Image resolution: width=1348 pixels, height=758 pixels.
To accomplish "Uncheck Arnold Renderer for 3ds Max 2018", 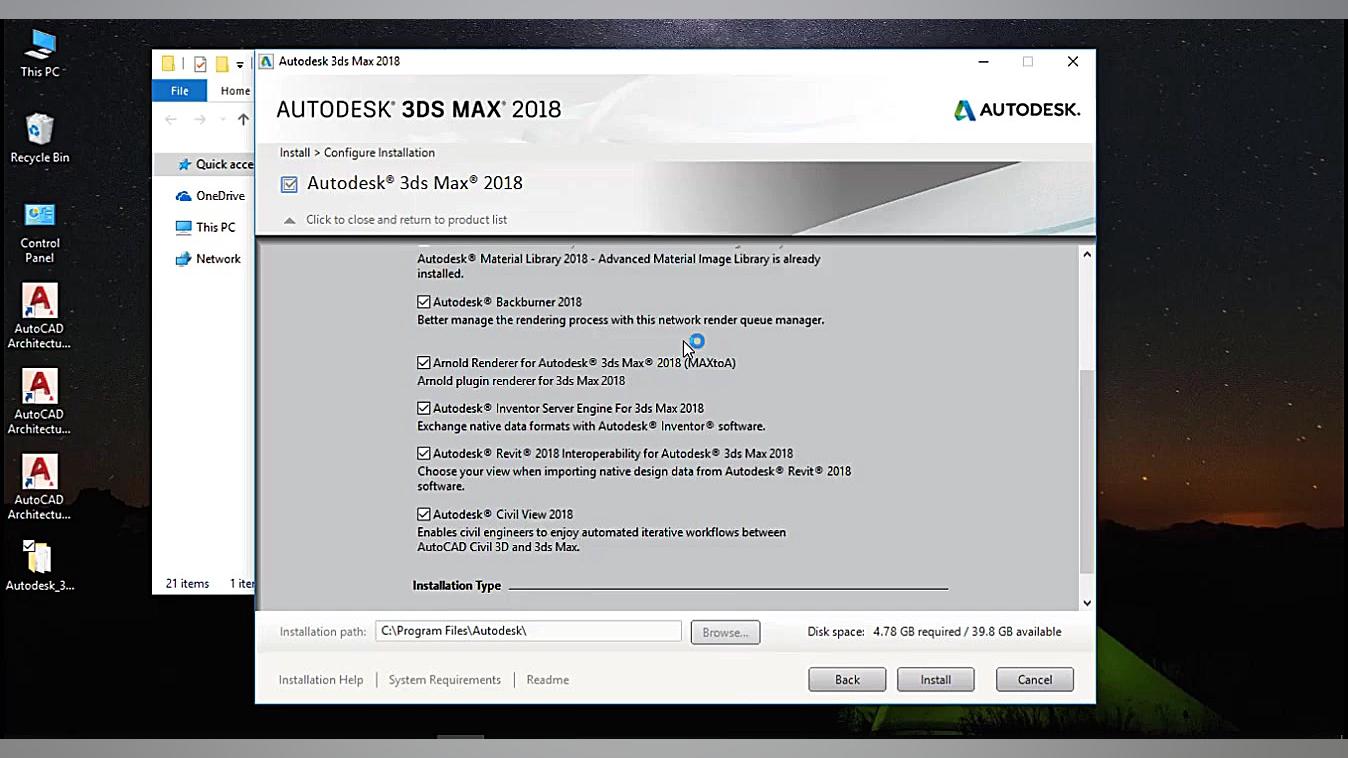I will (424, 363).
